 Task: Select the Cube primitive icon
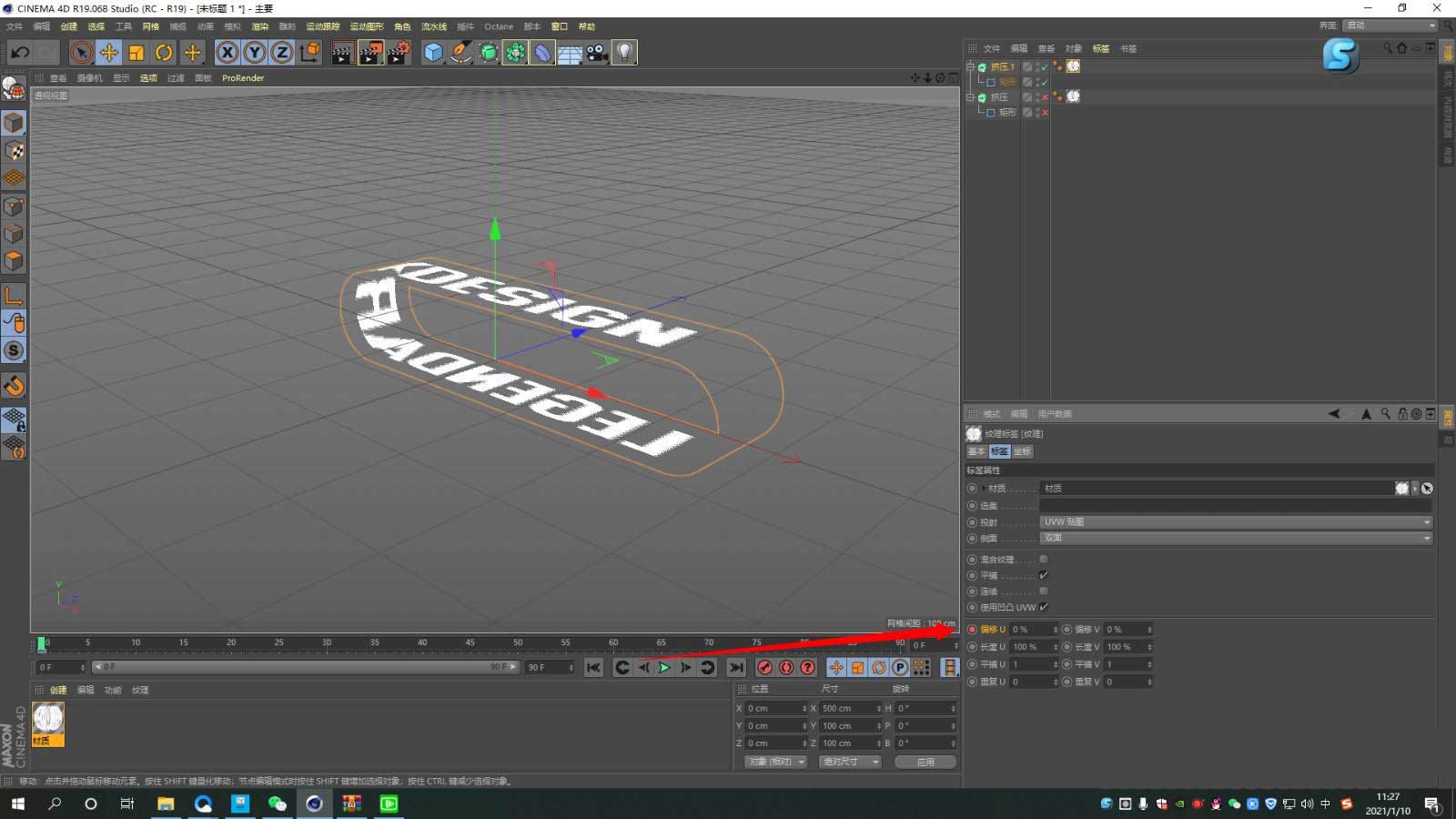(431, 52)
